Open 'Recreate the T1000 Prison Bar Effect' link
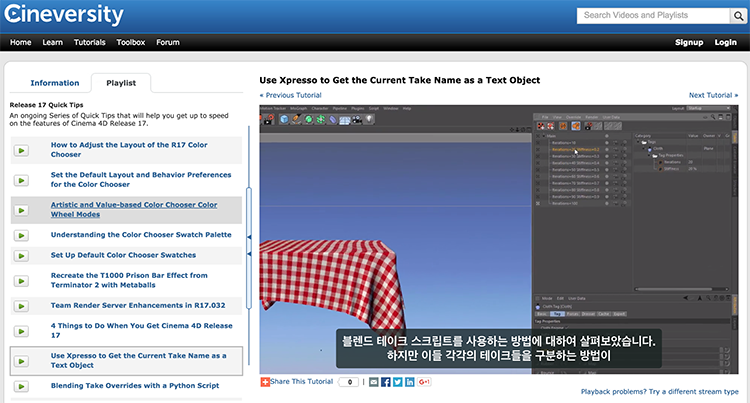 click(129, 280)
